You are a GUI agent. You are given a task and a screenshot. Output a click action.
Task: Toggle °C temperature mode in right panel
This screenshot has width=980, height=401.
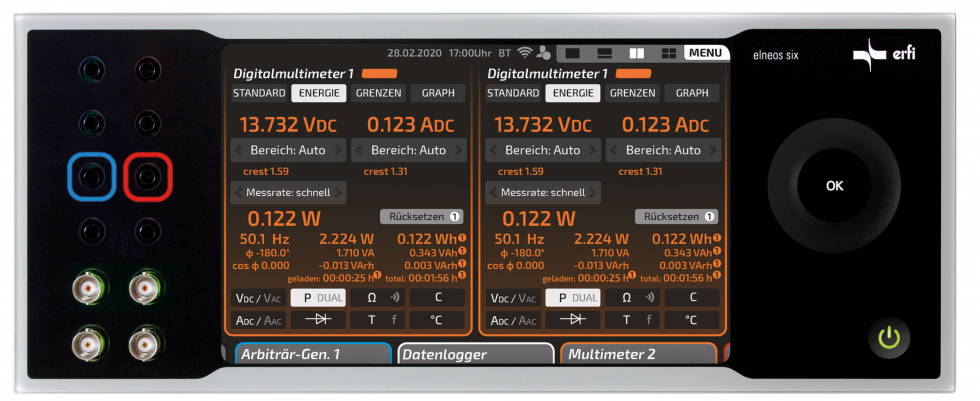(x=691, y=320)
